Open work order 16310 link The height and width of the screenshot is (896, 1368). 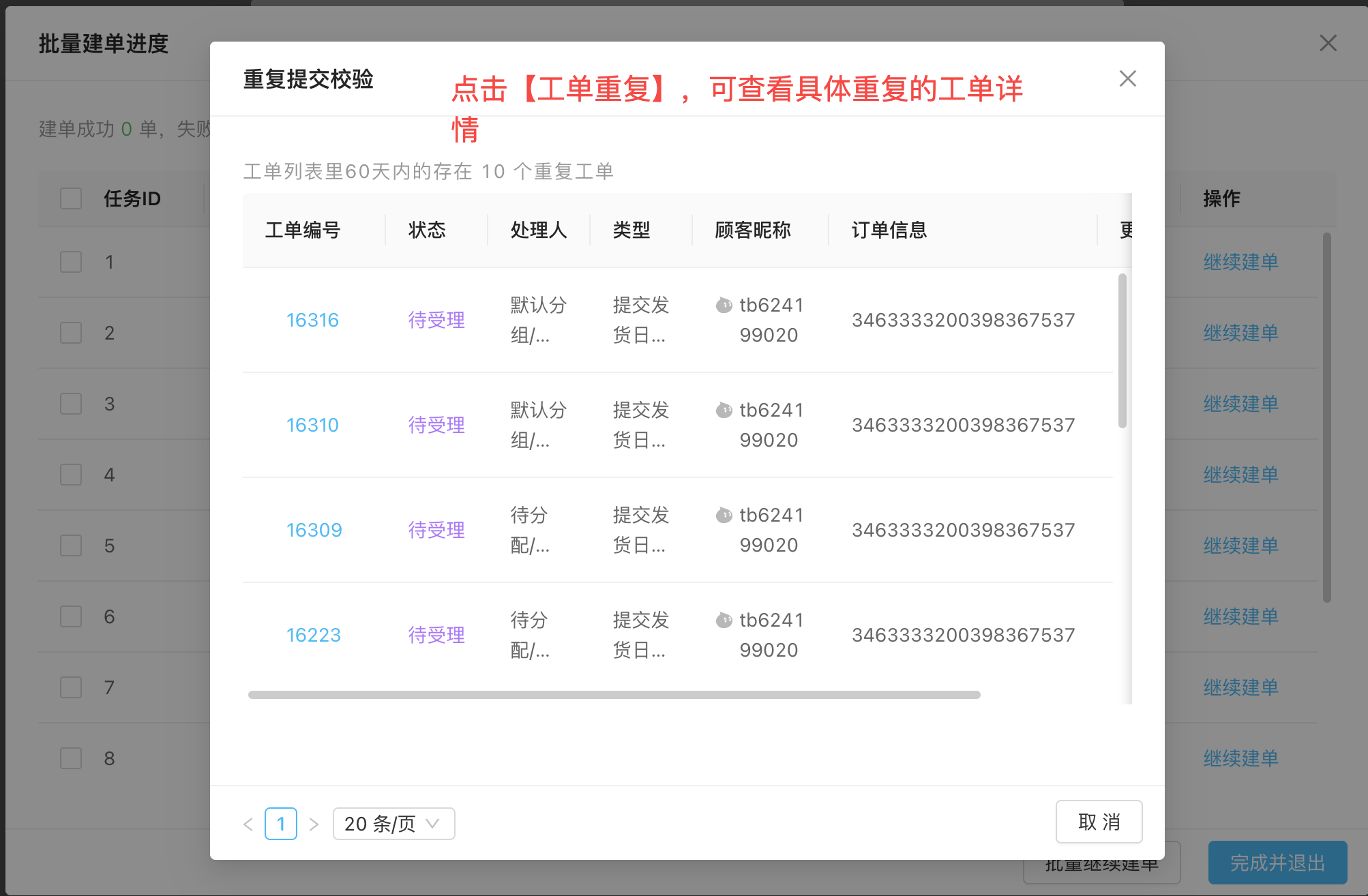pos(312,425)
